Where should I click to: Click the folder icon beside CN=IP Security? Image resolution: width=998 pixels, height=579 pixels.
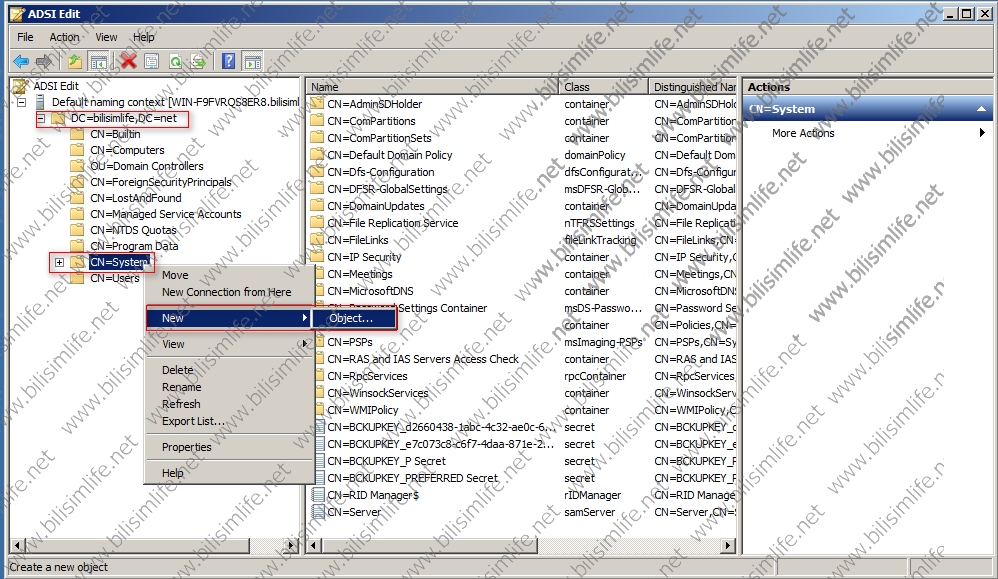click(x=317, y=256)
